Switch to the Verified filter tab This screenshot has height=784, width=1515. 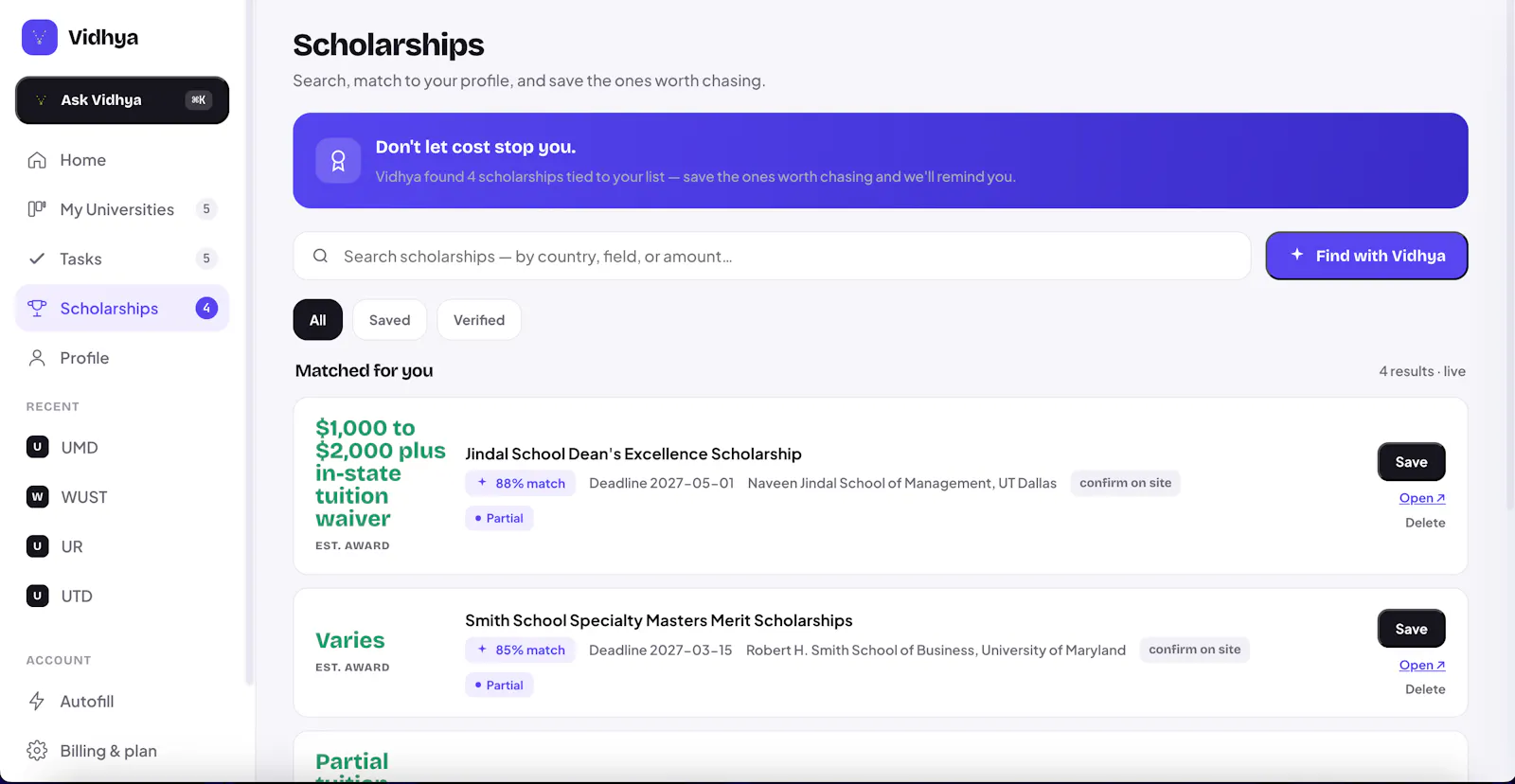[479, 320]
